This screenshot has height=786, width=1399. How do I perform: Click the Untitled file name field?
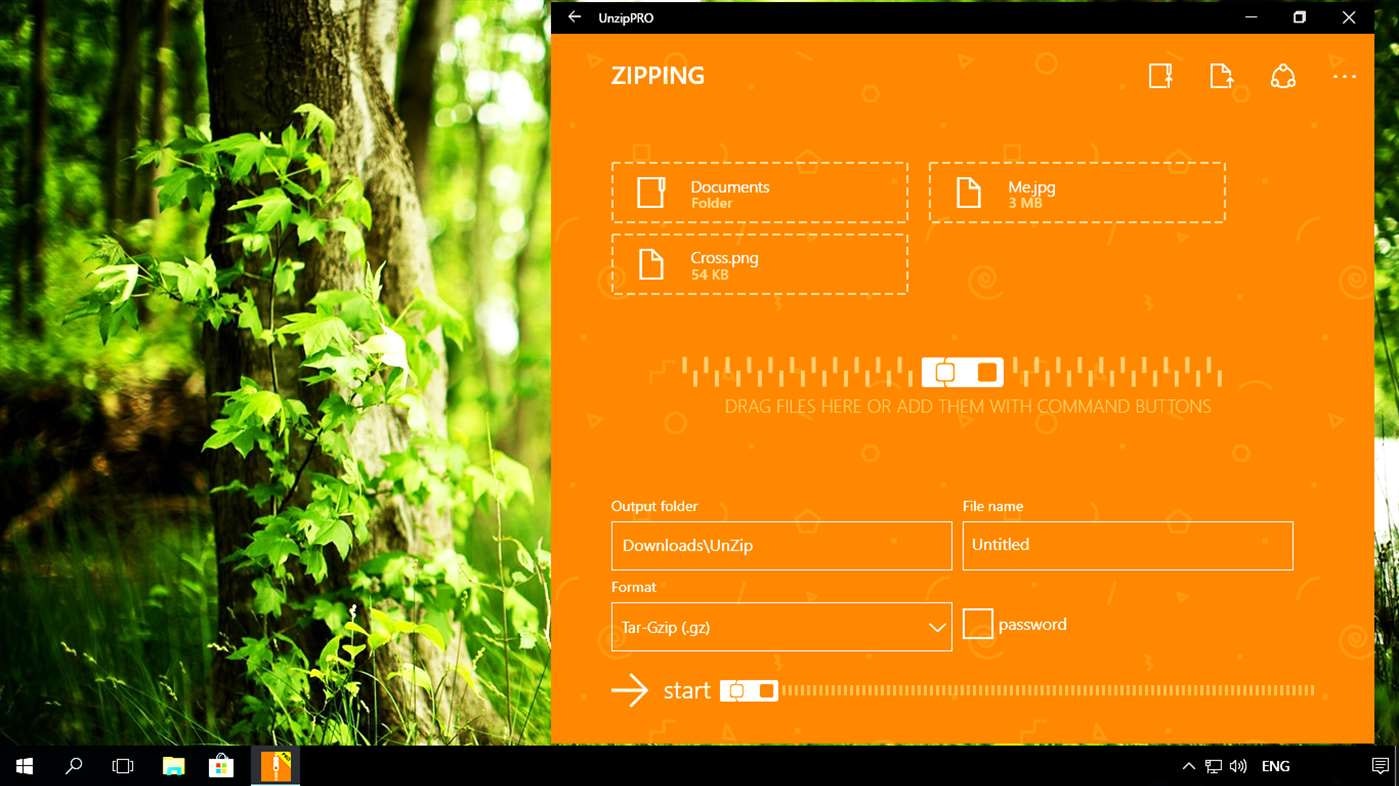1126,545
